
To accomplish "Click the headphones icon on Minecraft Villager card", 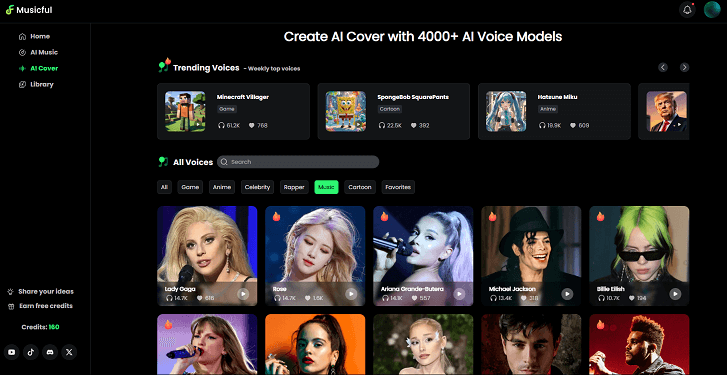I will pyautogui.click(x=221, y=125).
